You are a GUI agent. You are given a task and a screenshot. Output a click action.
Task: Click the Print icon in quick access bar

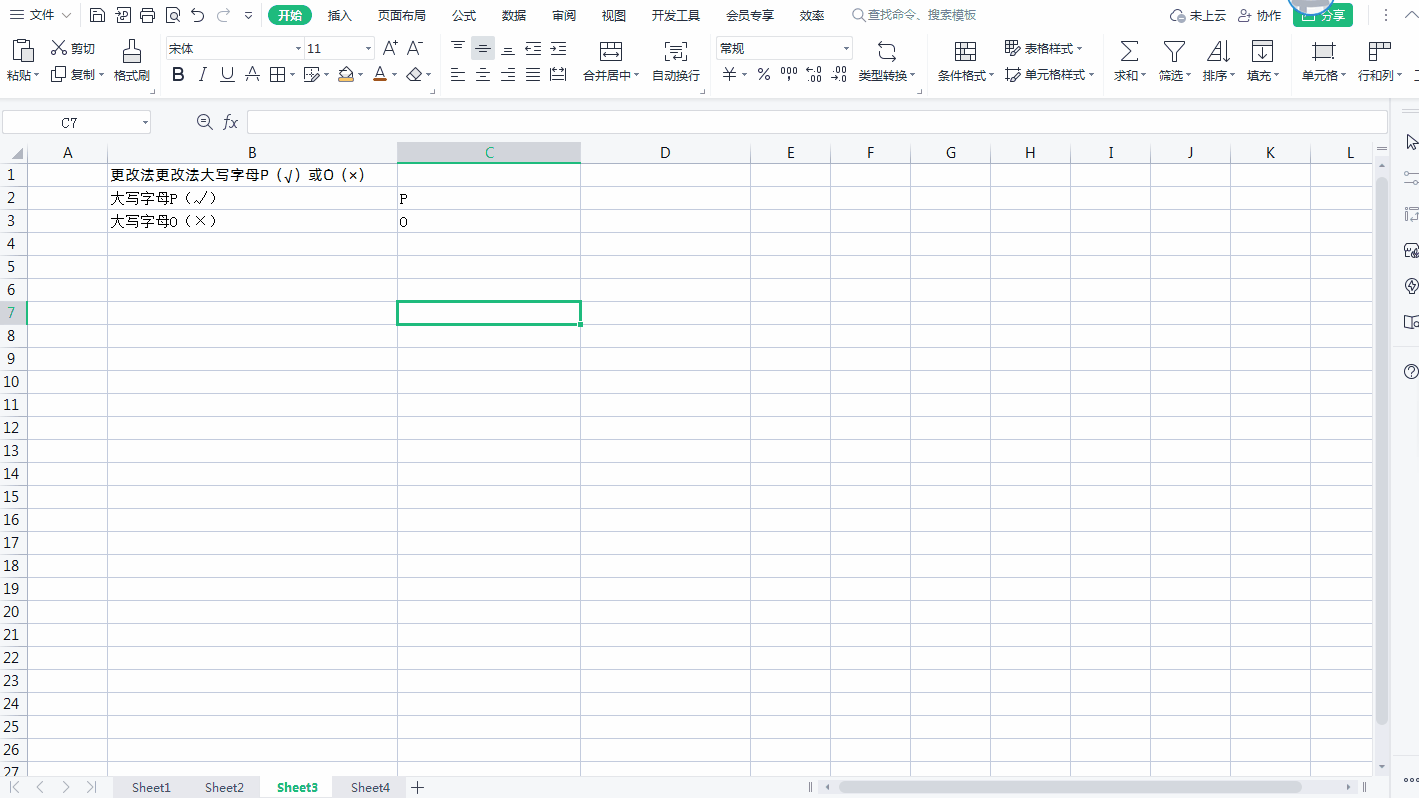click(x=148, y=15)
